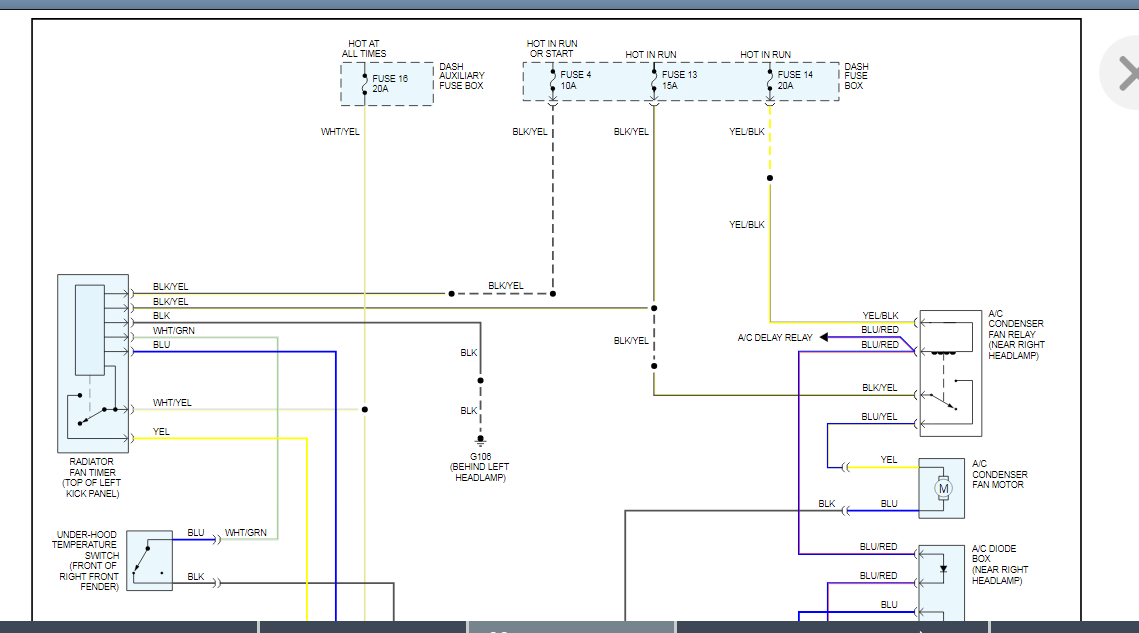Select the highlighted middle segment in bottom bar

(571, 627)
